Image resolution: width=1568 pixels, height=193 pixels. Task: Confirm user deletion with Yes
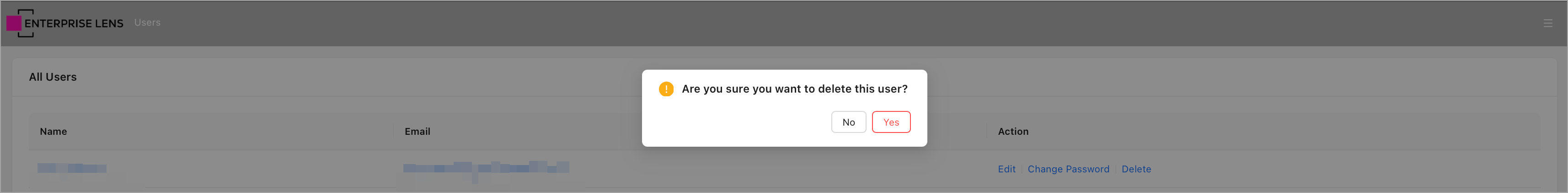(x=890, y=122)
